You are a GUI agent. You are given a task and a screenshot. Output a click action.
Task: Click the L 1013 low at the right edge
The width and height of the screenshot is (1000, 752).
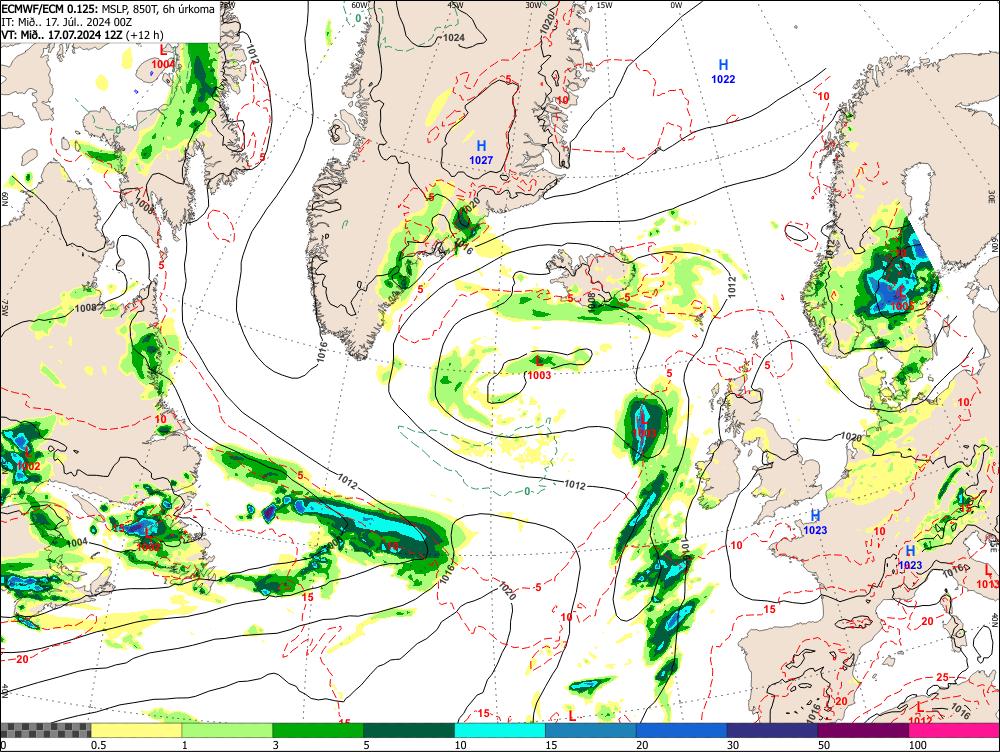coord(988,577)
